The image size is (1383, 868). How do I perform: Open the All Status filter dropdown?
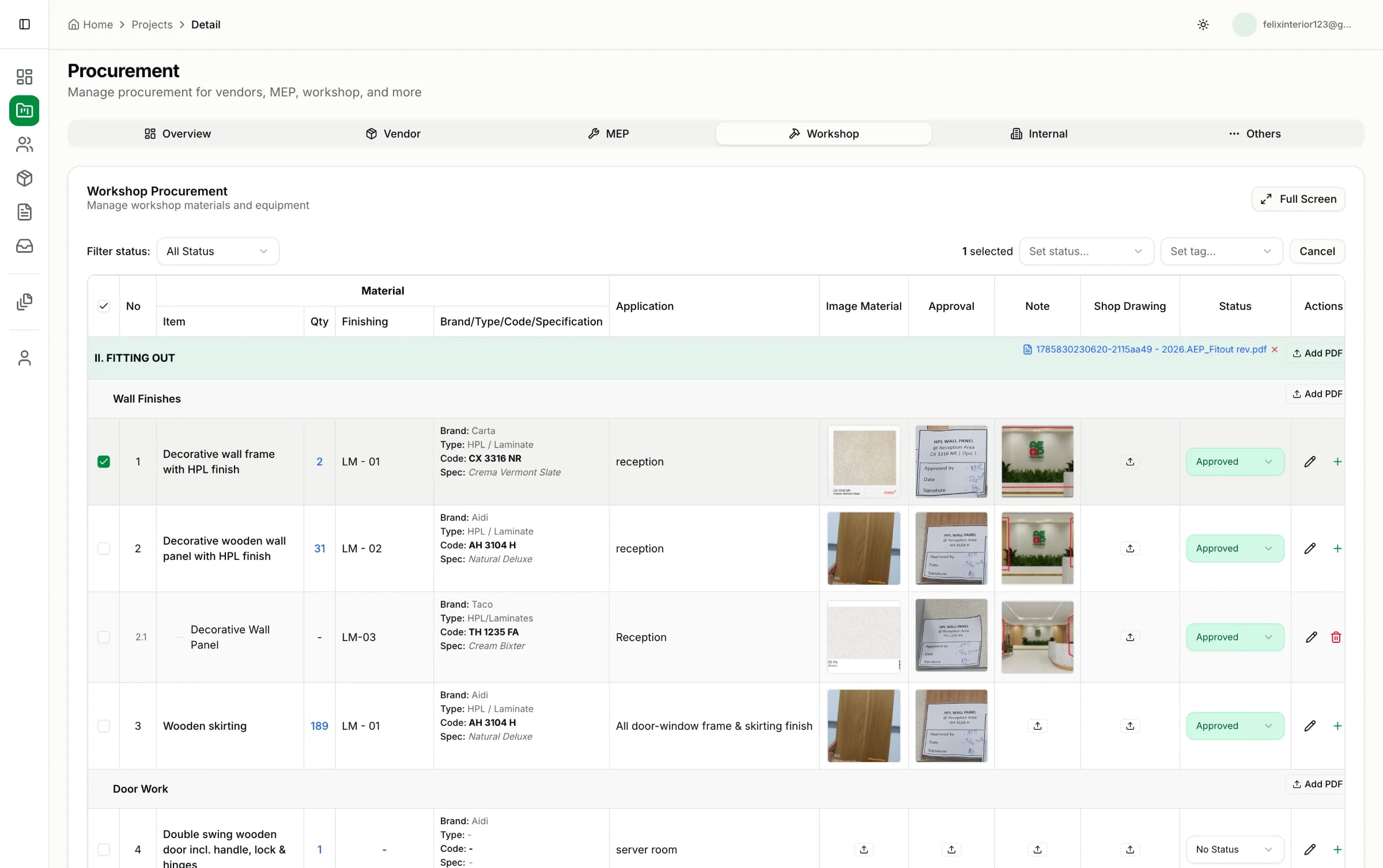[218, 251]
